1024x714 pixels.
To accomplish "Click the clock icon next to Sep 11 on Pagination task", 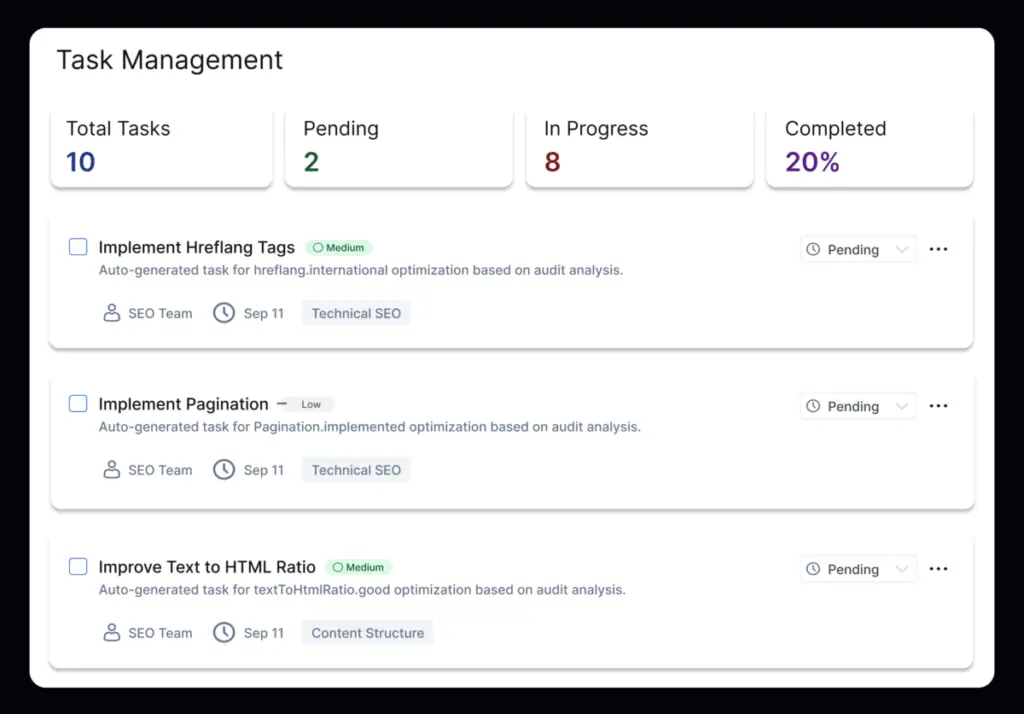I will 222,469.
